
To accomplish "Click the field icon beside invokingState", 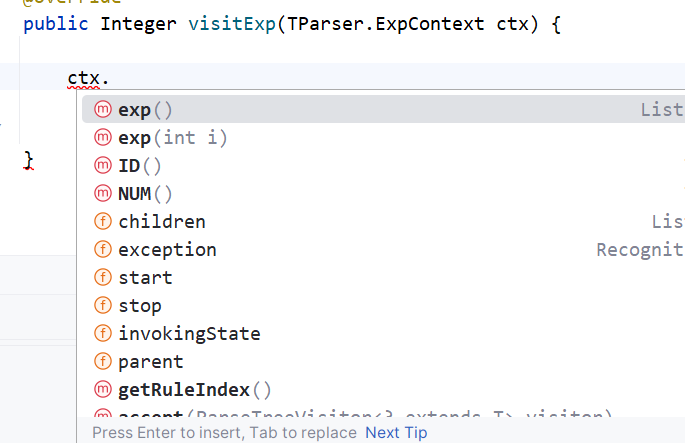I will pos(103,333).
